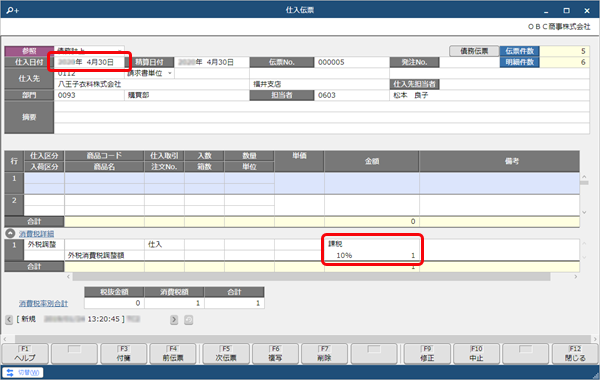Open the 消費税率別合計 link
The image size is (600, 380).
coord(43,303)
